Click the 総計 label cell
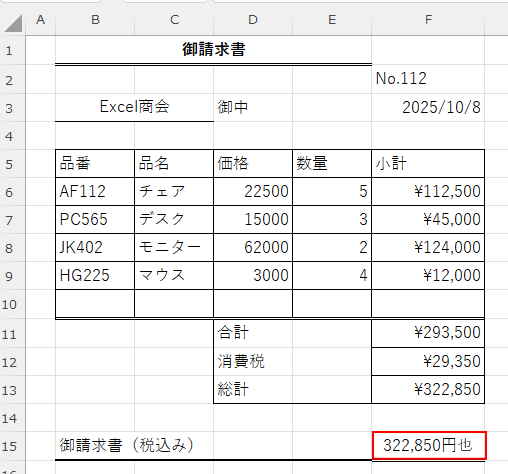Viewport: 508px width, 474px height. tap(253, 390)
